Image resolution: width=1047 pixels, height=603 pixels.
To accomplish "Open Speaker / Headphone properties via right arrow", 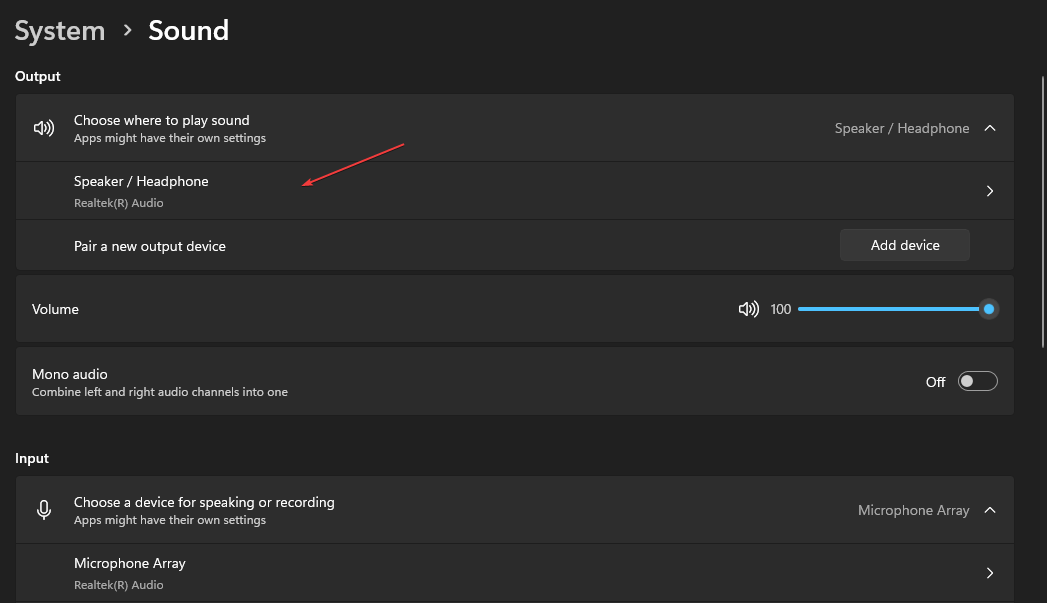I will point(989,191).
